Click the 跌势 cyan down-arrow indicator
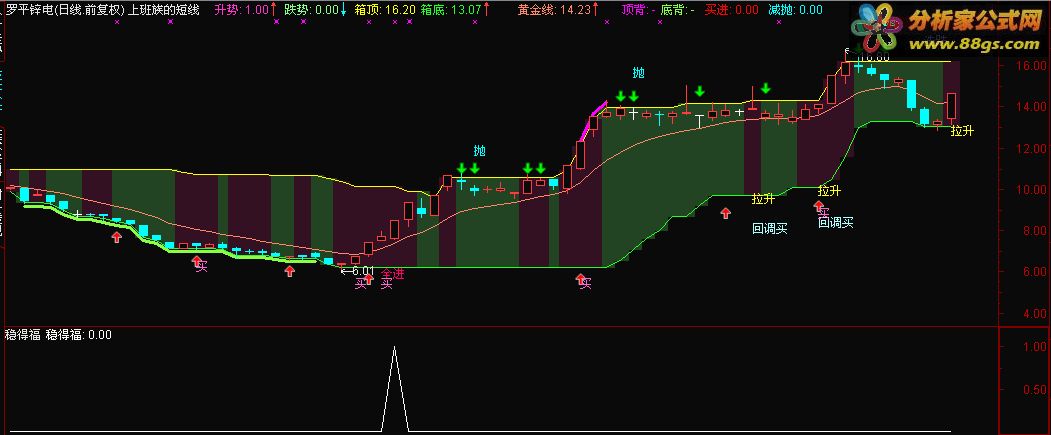The width and height of the screenshot is (1051, 435). (344, 9)
